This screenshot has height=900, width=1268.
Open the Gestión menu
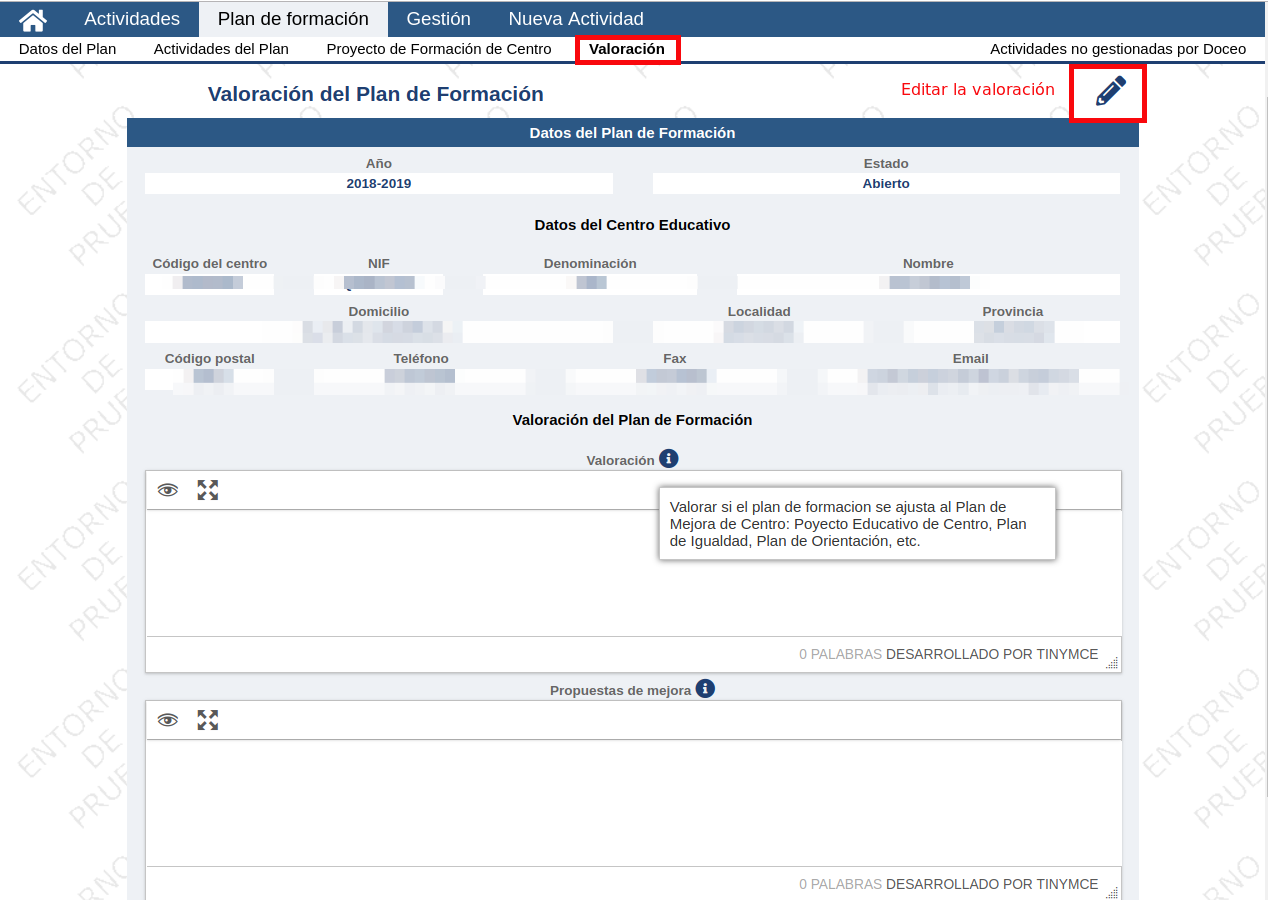tap(439, 19)
